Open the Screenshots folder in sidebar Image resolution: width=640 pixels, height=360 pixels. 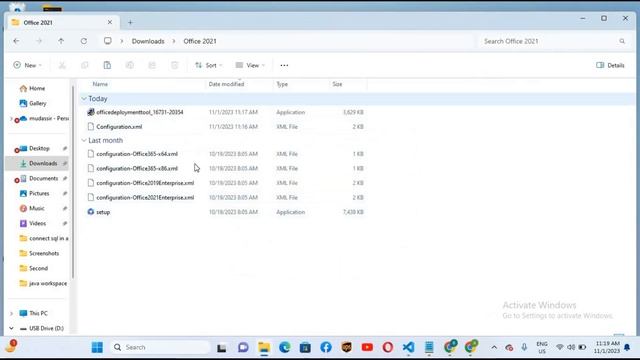[x=39, y=253]
